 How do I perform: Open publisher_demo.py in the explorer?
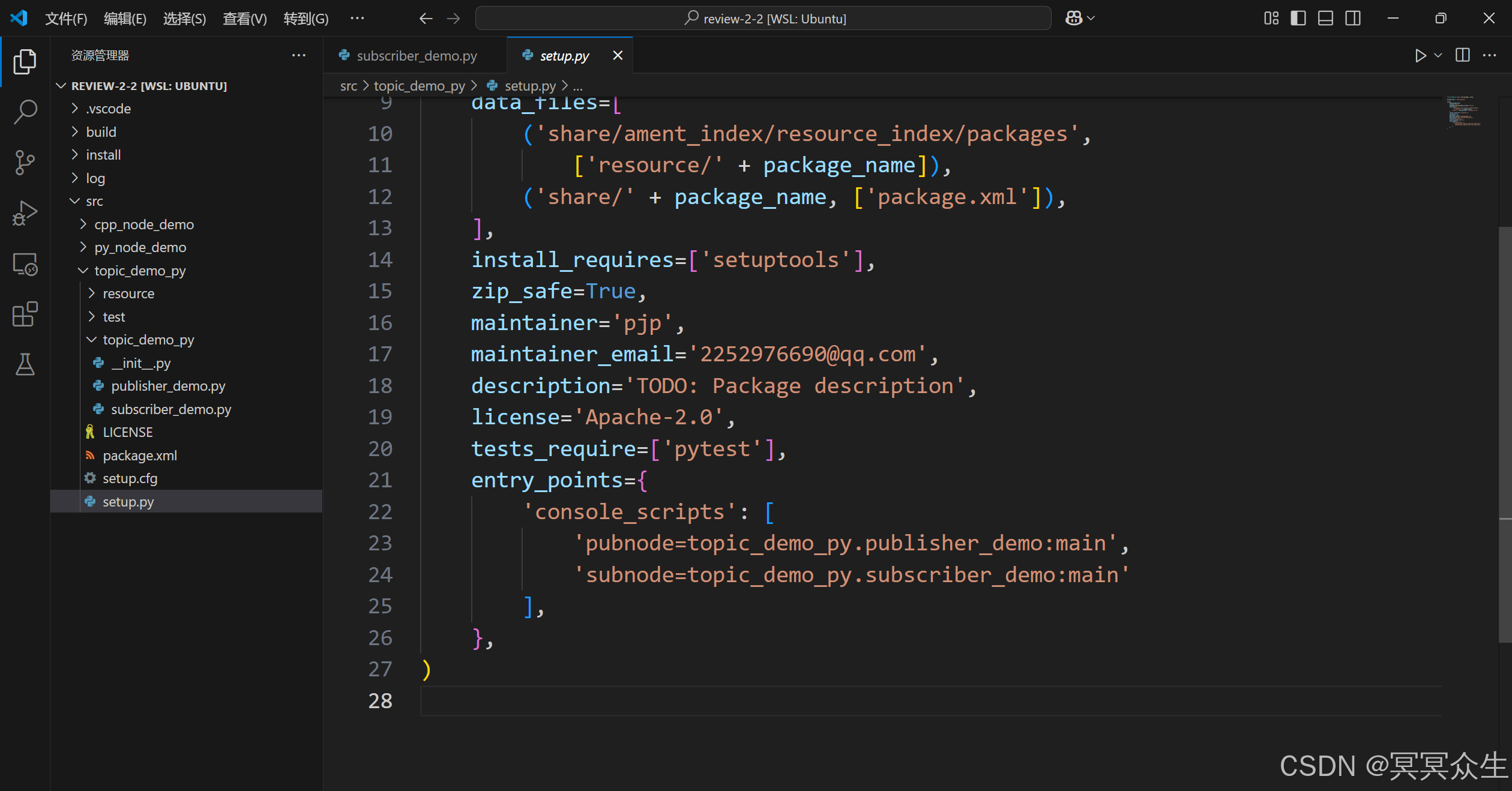(x=168, y=386)
